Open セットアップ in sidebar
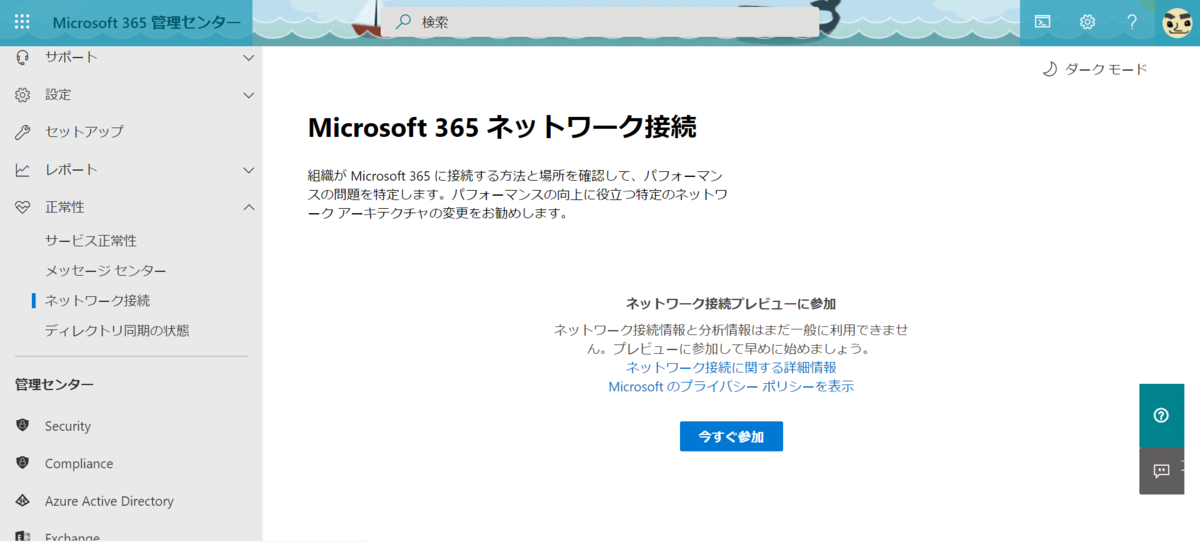The image size is (1200, 542). (x=84, y=132)
